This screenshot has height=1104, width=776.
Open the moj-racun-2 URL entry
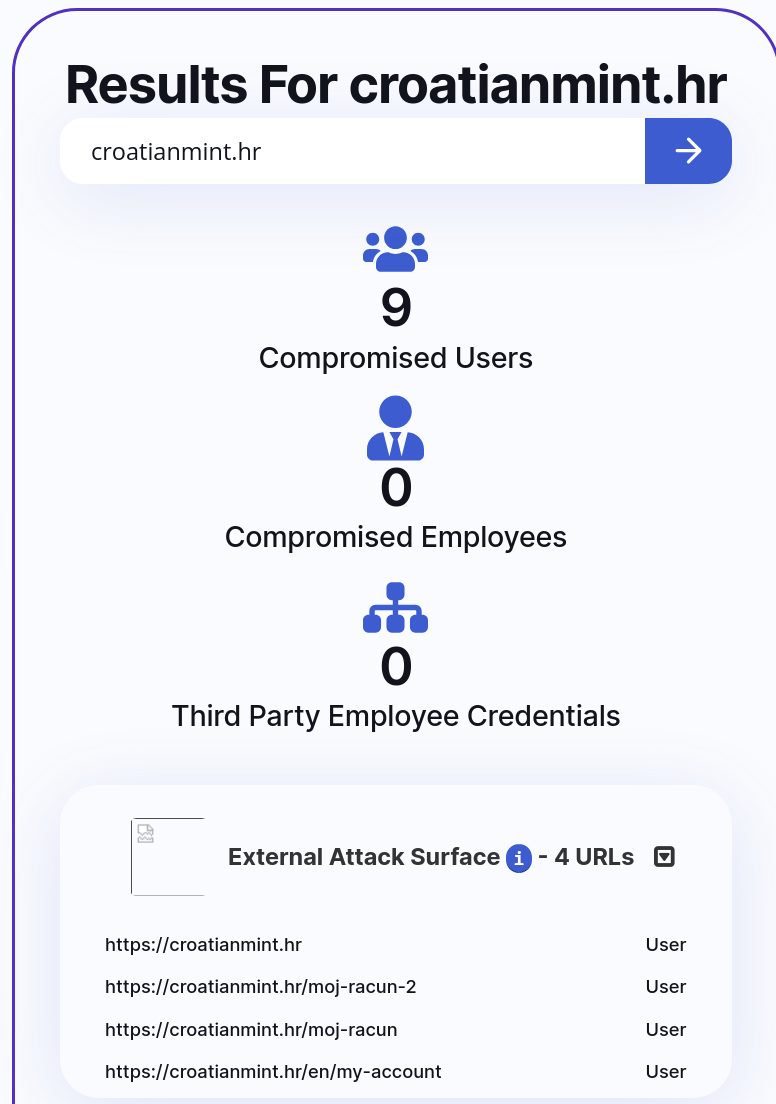click(x=261, y=987)
